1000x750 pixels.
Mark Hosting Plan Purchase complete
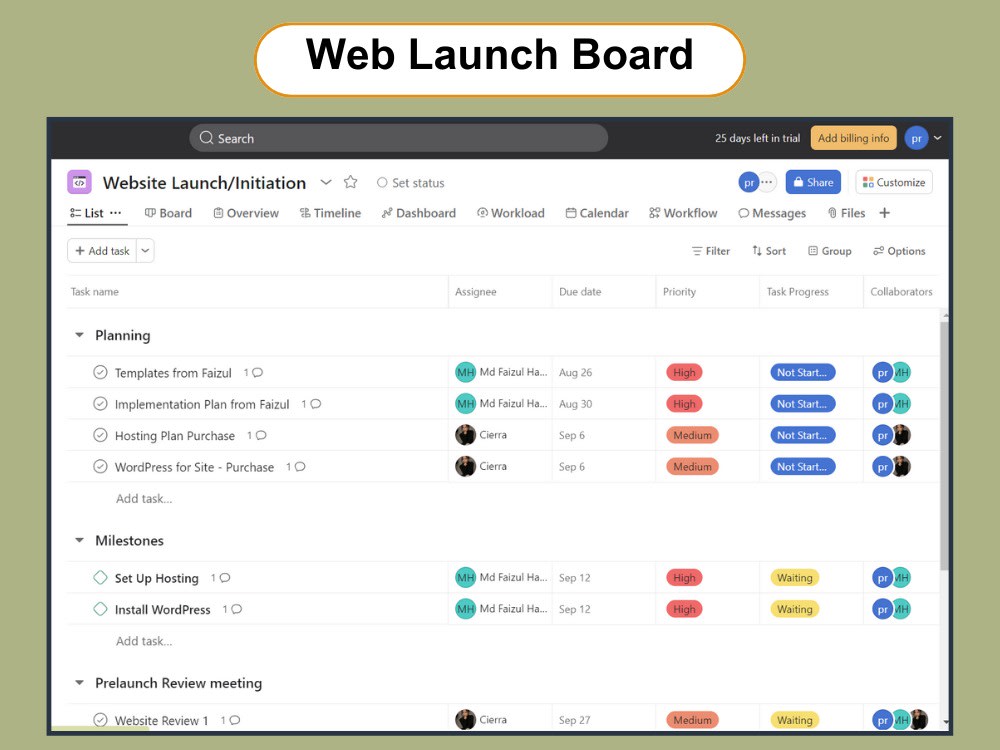coord(100,436)
